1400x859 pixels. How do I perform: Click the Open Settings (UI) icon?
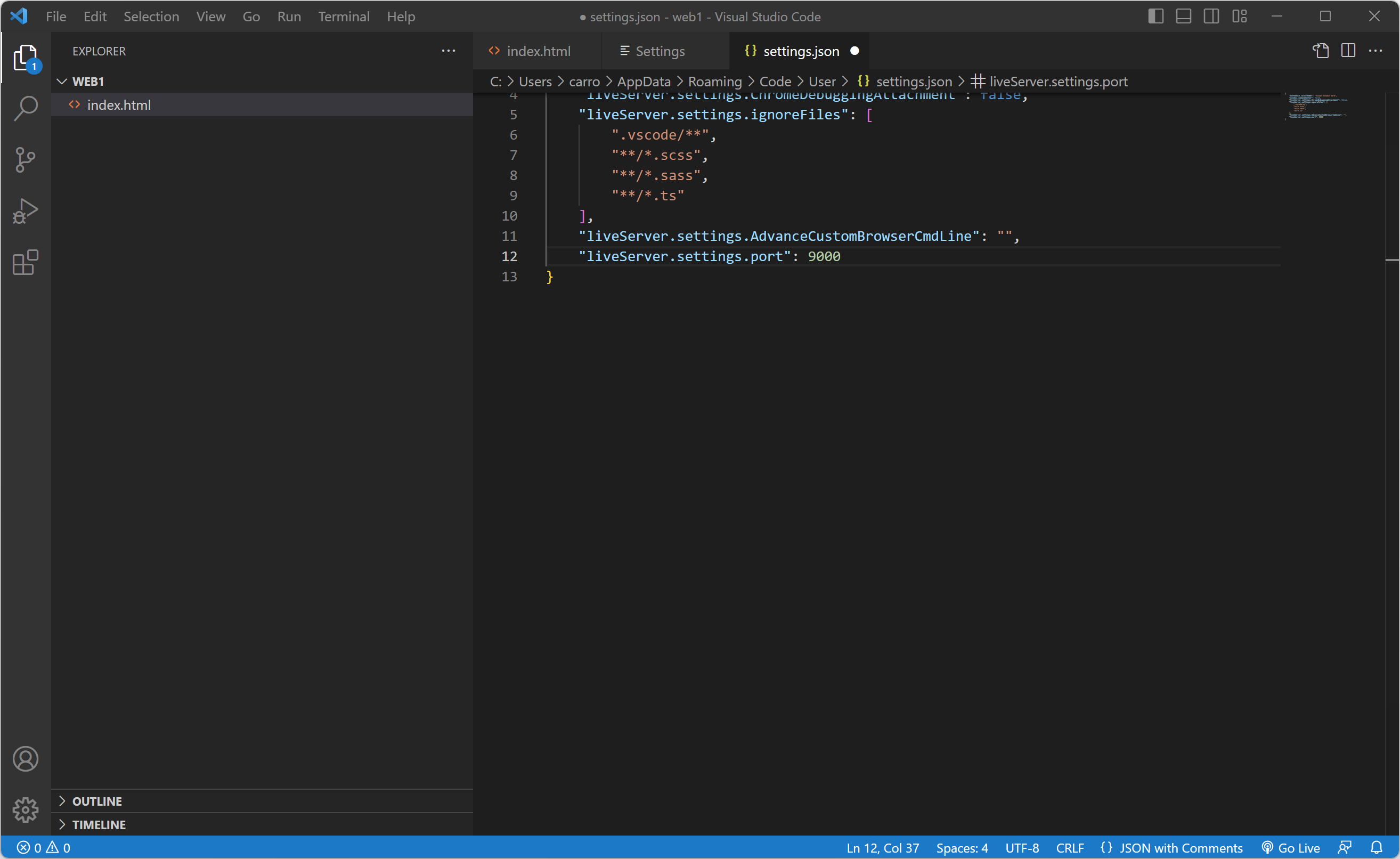point(1321,51)
